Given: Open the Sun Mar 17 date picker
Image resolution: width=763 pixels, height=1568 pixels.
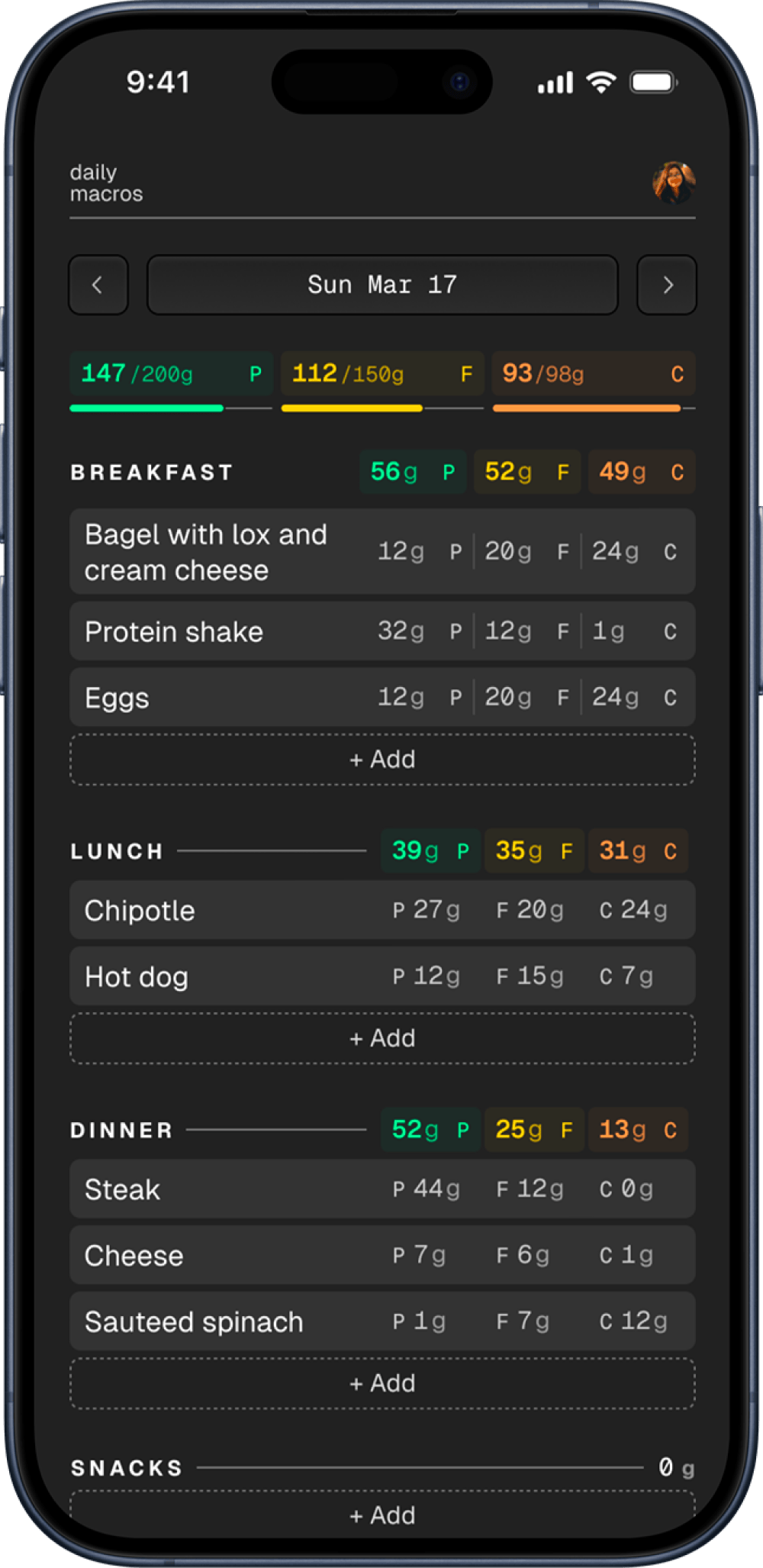Looking at the screenshot, I should click(382, 285).
